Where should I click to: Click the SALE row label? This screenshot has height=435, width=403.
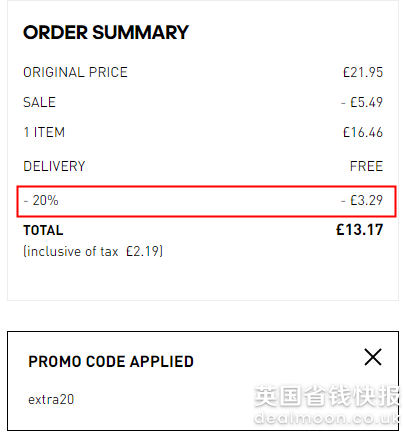tap(39, 102)
